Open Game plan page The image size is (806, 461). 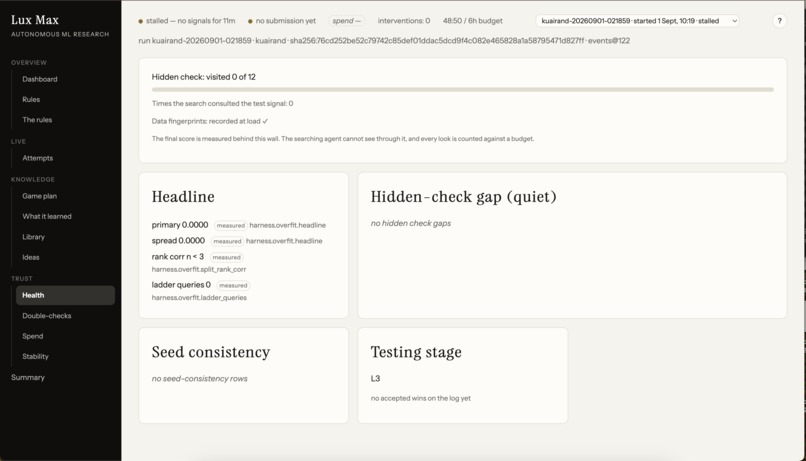click(x=40, y=196)
